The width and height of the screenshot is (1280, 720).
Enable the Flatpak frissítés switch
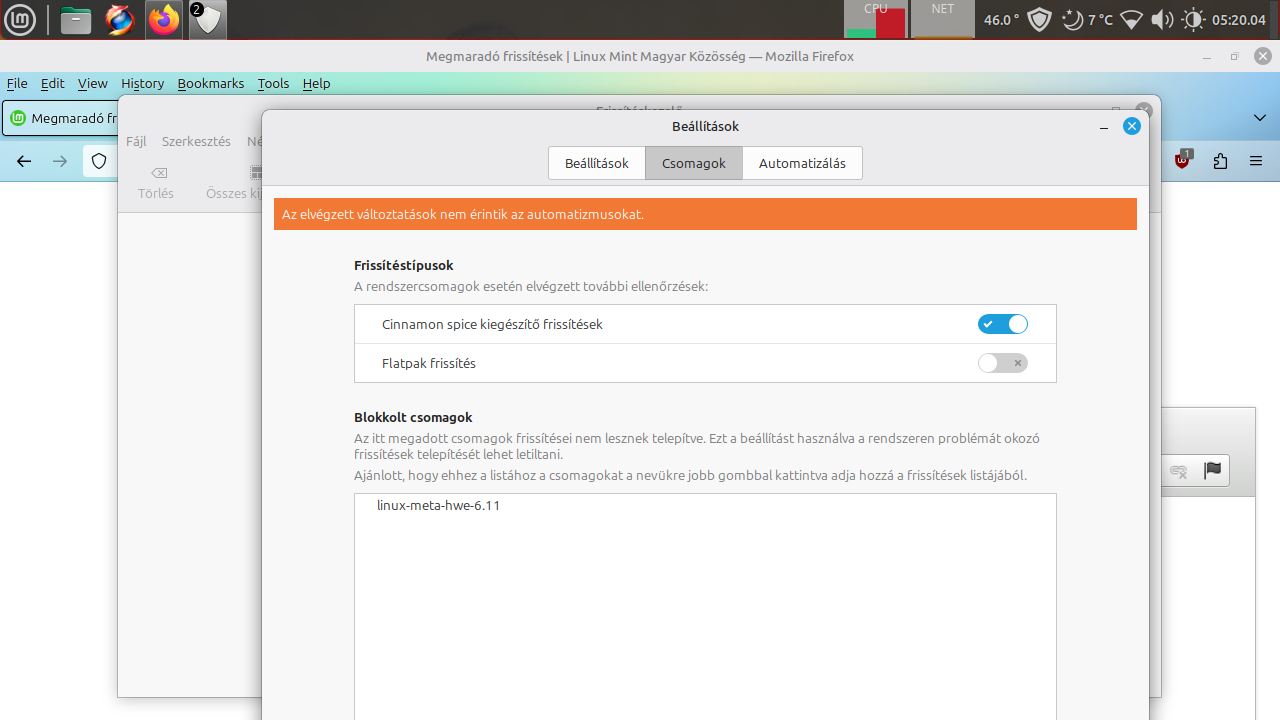[x=1002, y=363]
